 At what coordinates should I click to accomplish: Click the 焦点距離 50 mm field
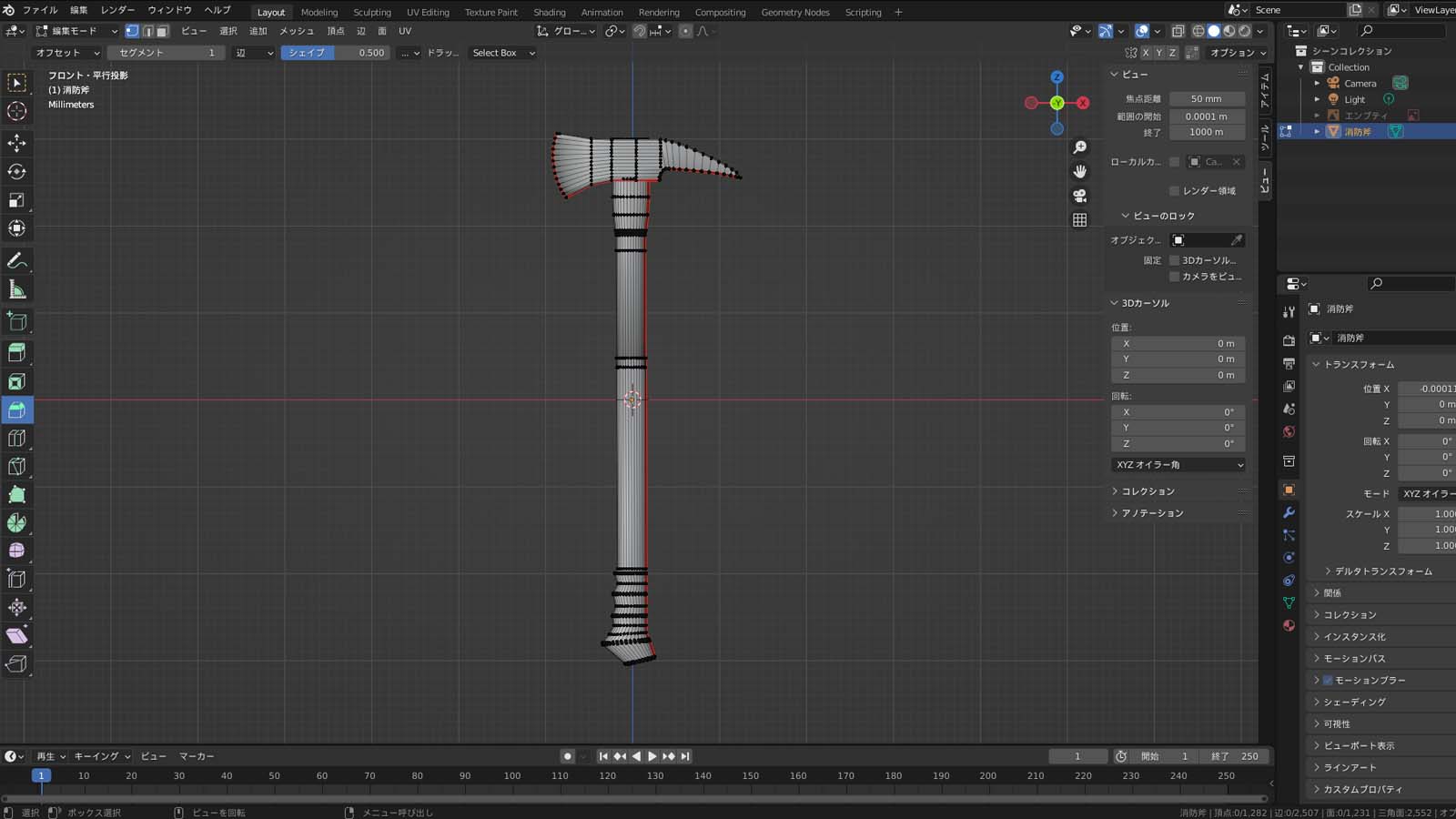tap(1207, 99)
